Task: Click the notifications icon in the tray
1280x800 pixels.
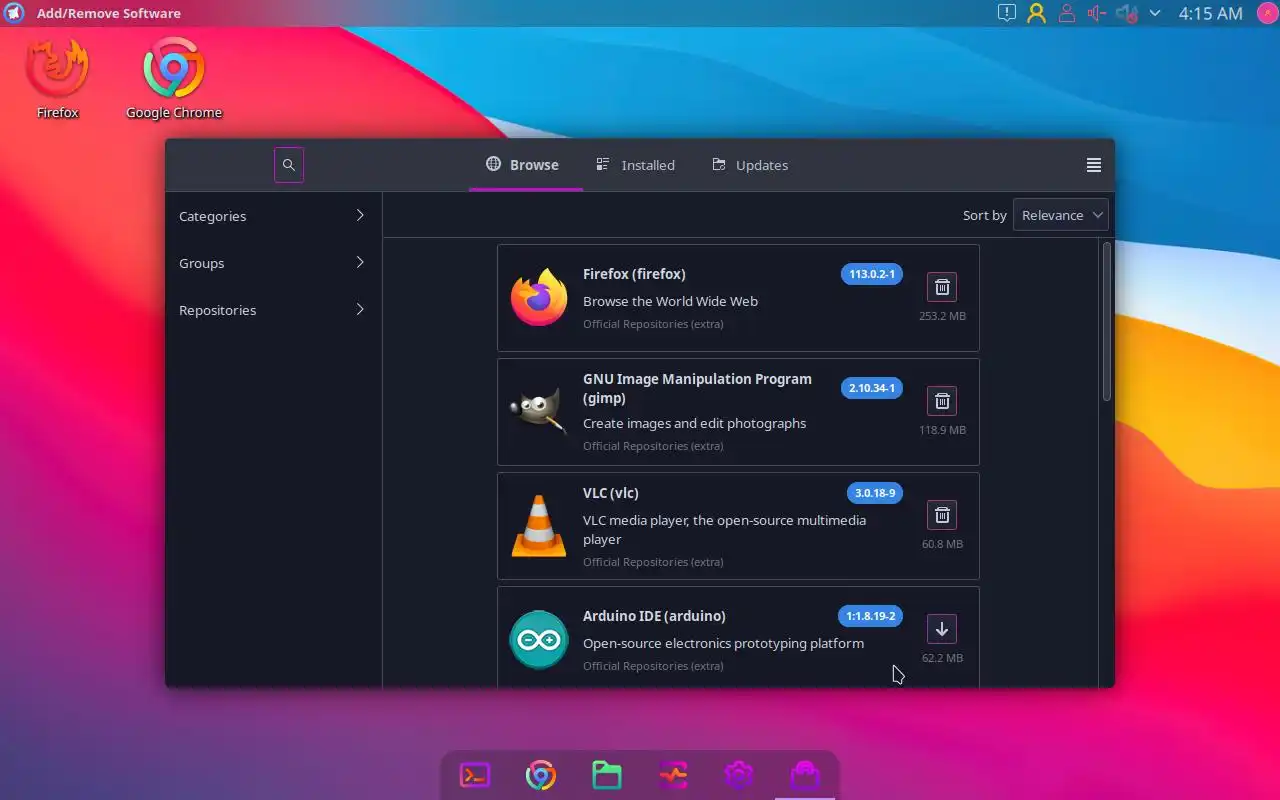Action: [x=1006, y=13]
